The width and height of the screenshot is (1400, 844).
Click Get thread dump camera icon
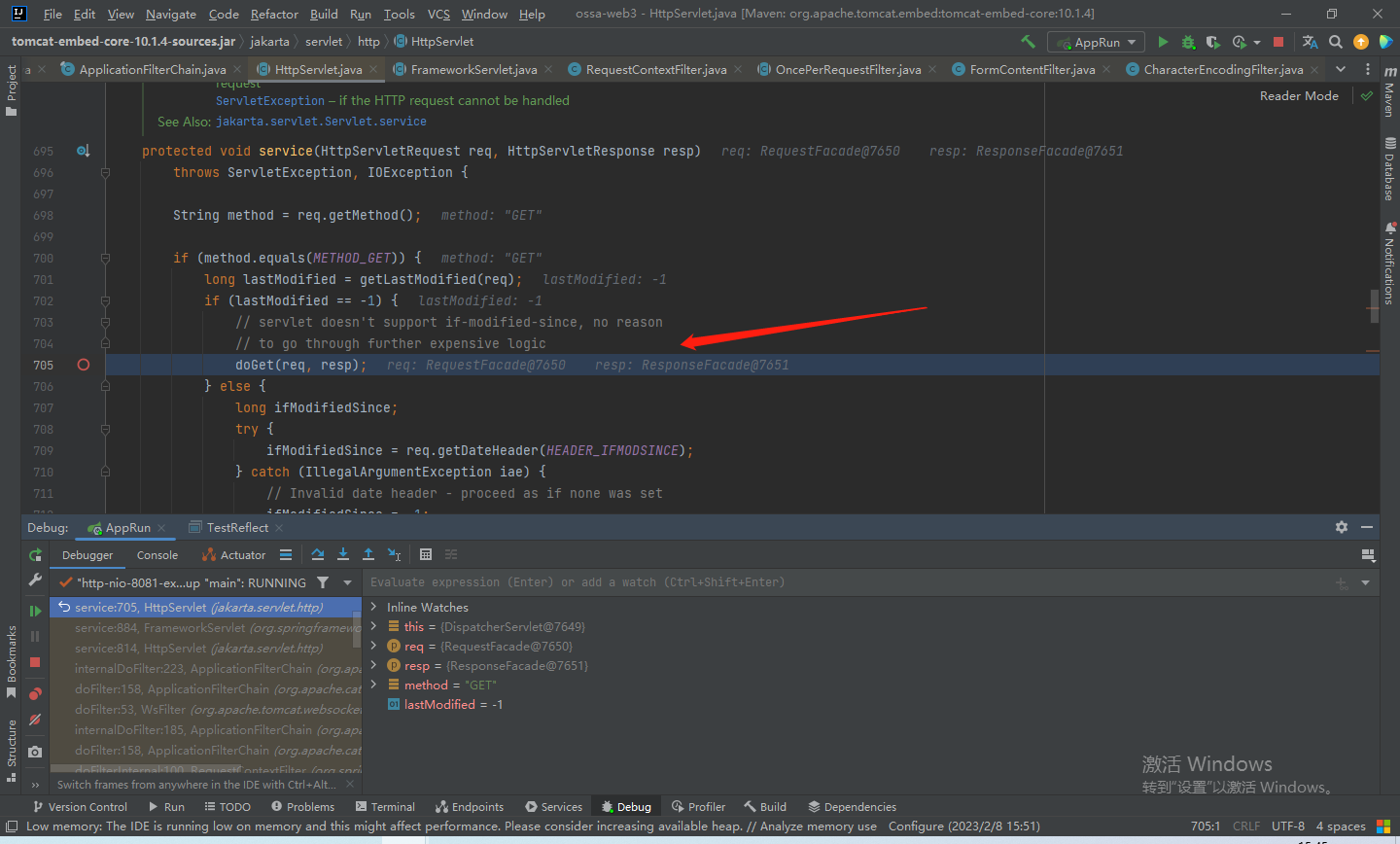tap(35, 752)
